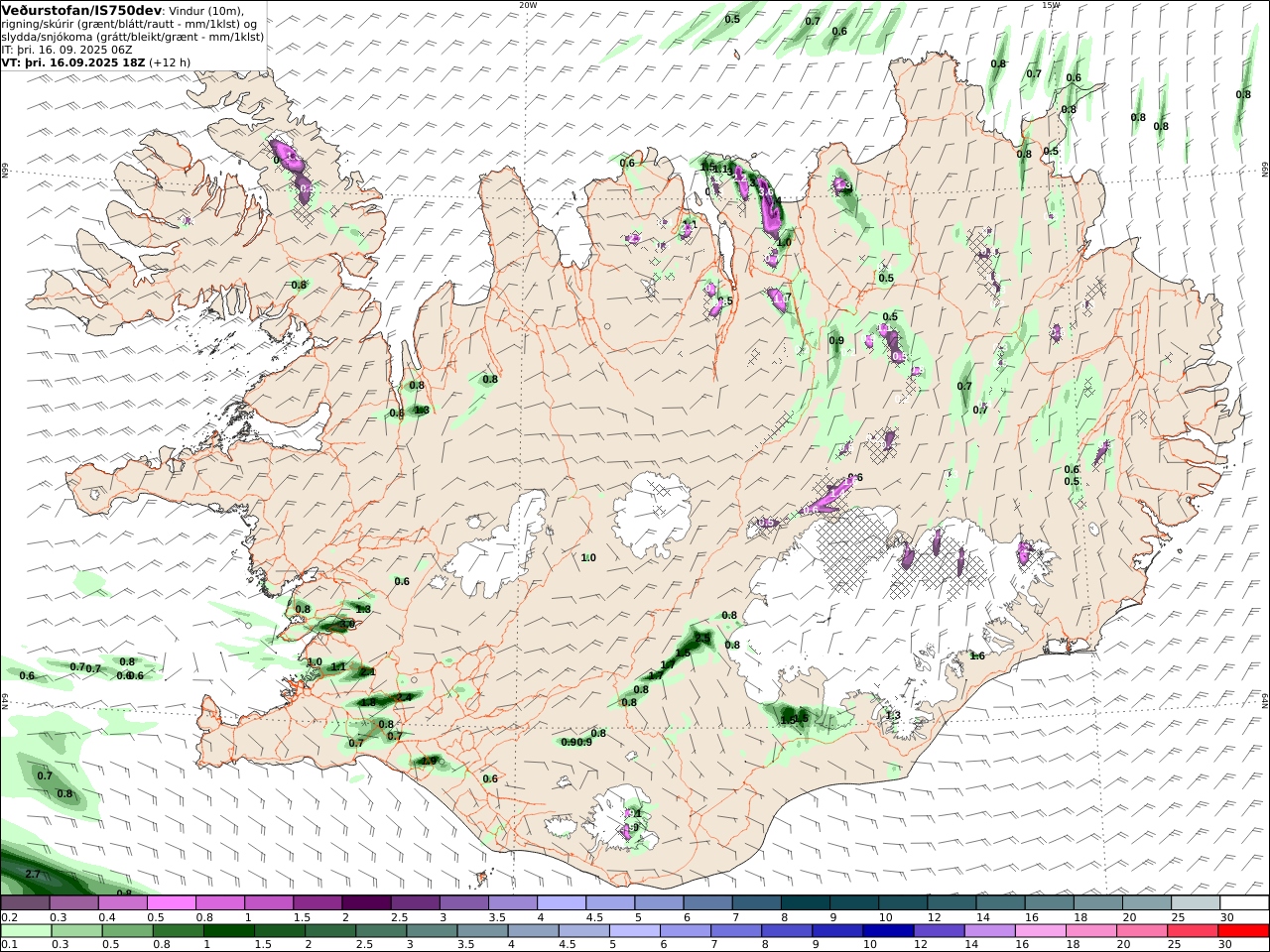Screen dimensions: 1270x952
Task: Click the '64N' latitude label on right edge
Action: pyautogui.click(x=1265, y=701)
